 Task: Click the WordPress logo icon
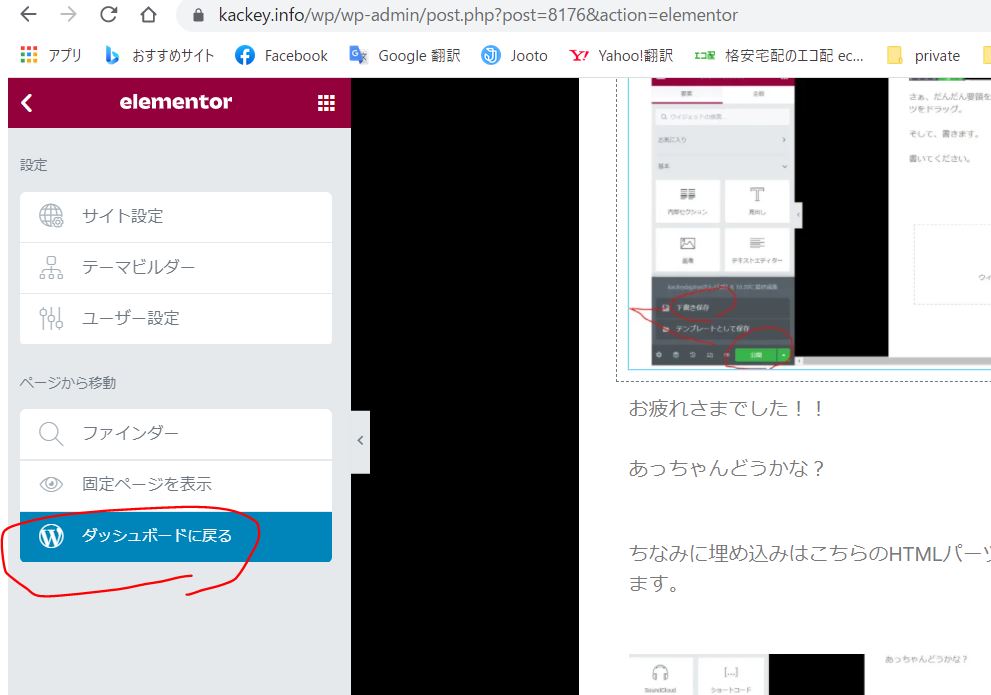click(x=51, y=536)
